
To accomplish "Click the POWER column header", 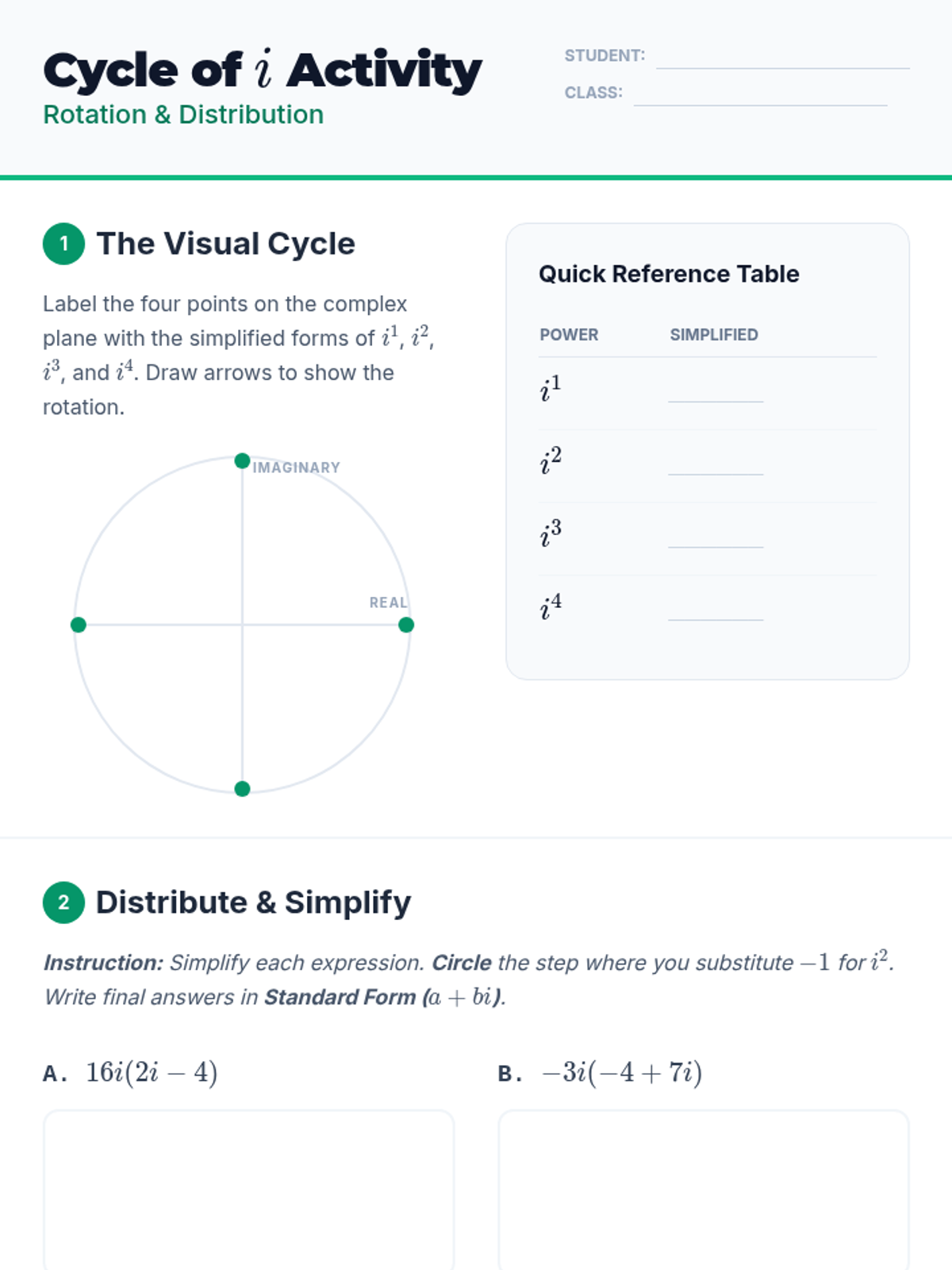I will pos(569,335).
